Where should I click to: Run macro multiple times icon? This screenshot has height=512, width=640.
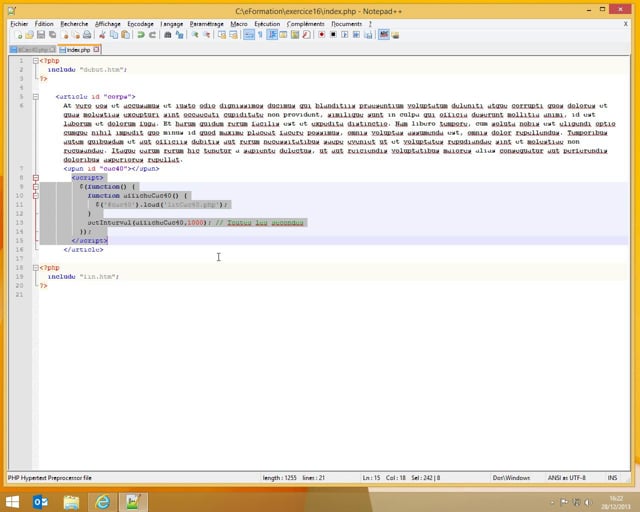[x=356, y=35]
